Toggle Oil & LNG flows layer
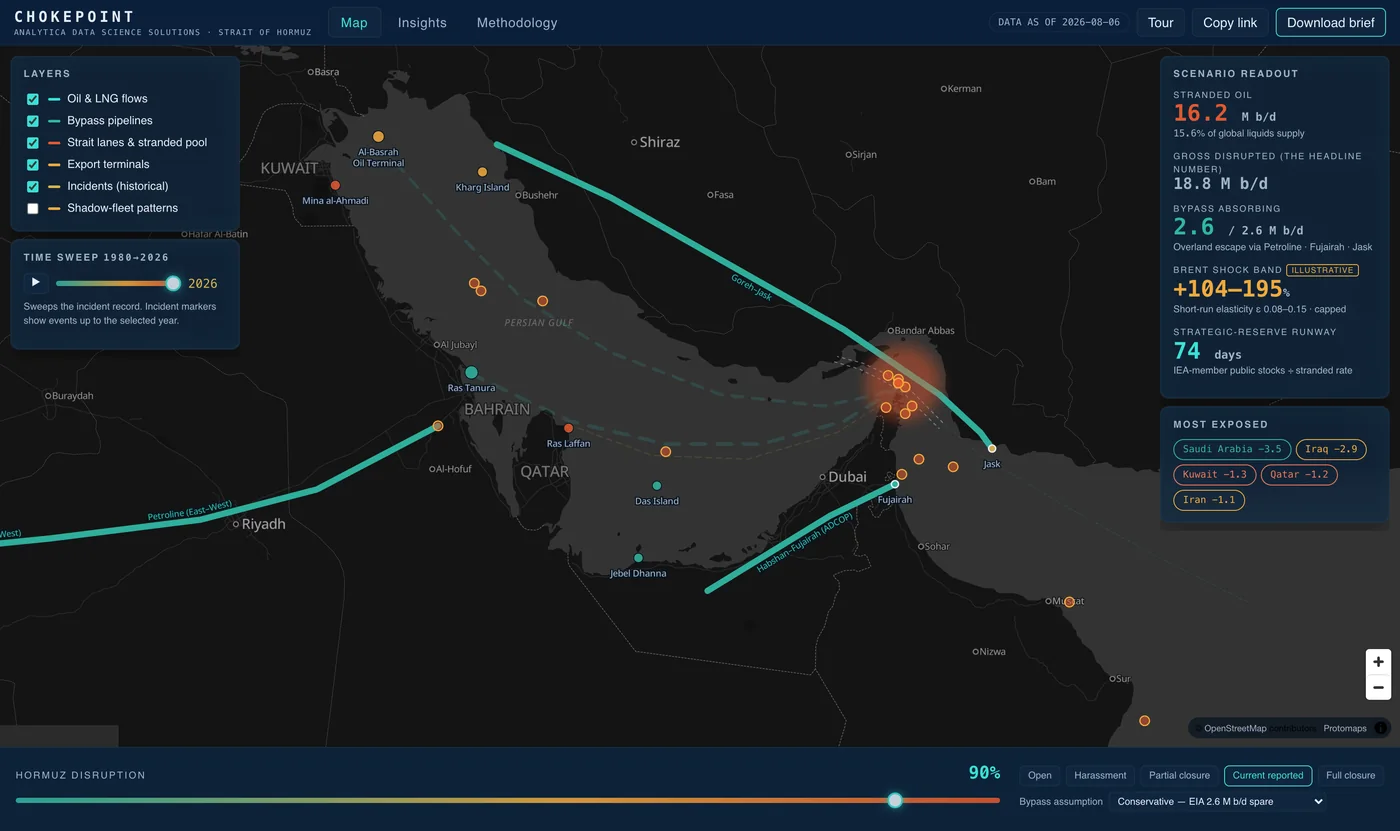 coord(33,99)
